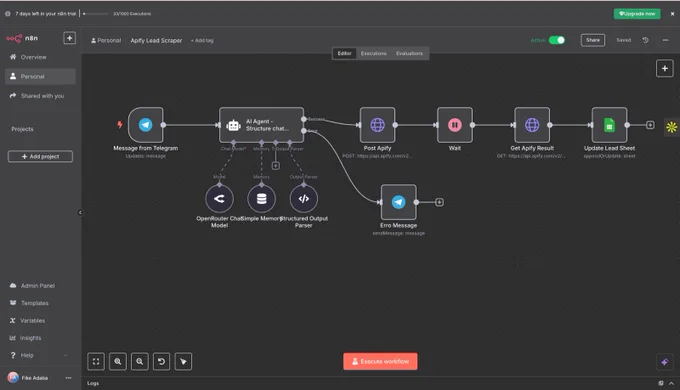The height and width of the screenshot is (390, 680).
Task: Open the Admin Panel
Action: pyautogui.click(x=40, y=286)
